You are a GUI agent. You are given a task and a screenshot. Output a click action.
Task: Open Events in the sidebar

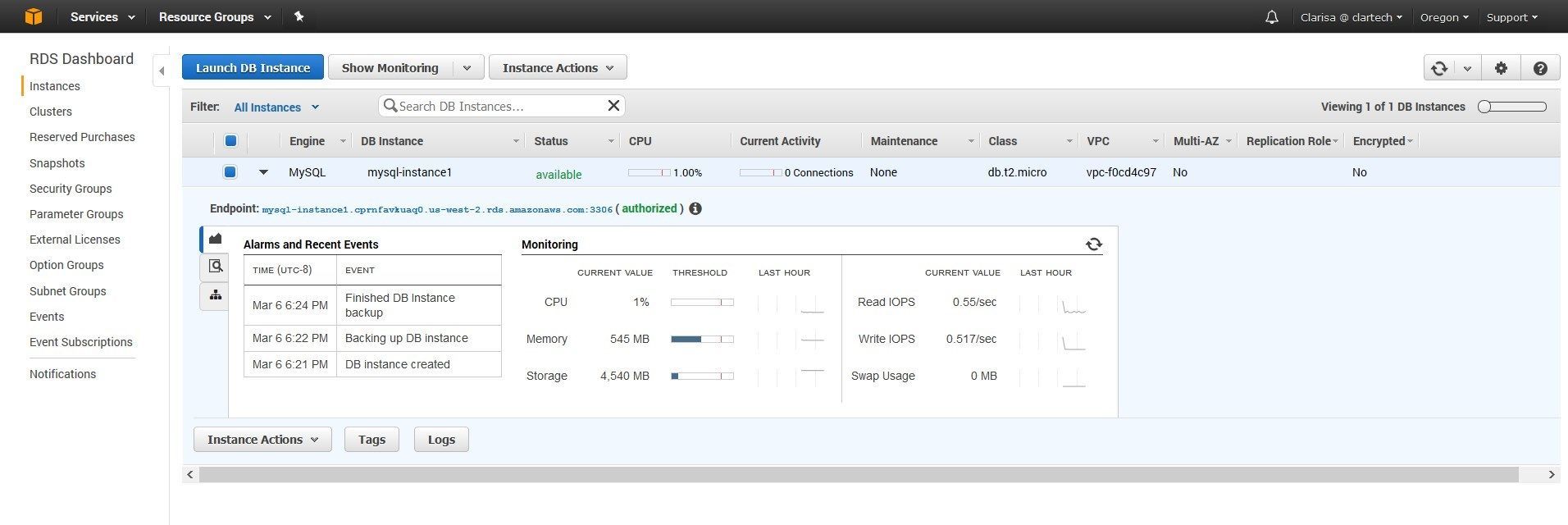click(47, 317)
